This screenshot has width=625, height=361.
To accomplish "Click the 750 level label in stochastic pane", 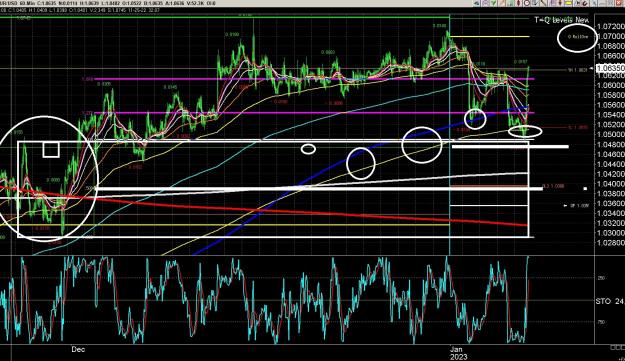I will (x=601, y=322).
